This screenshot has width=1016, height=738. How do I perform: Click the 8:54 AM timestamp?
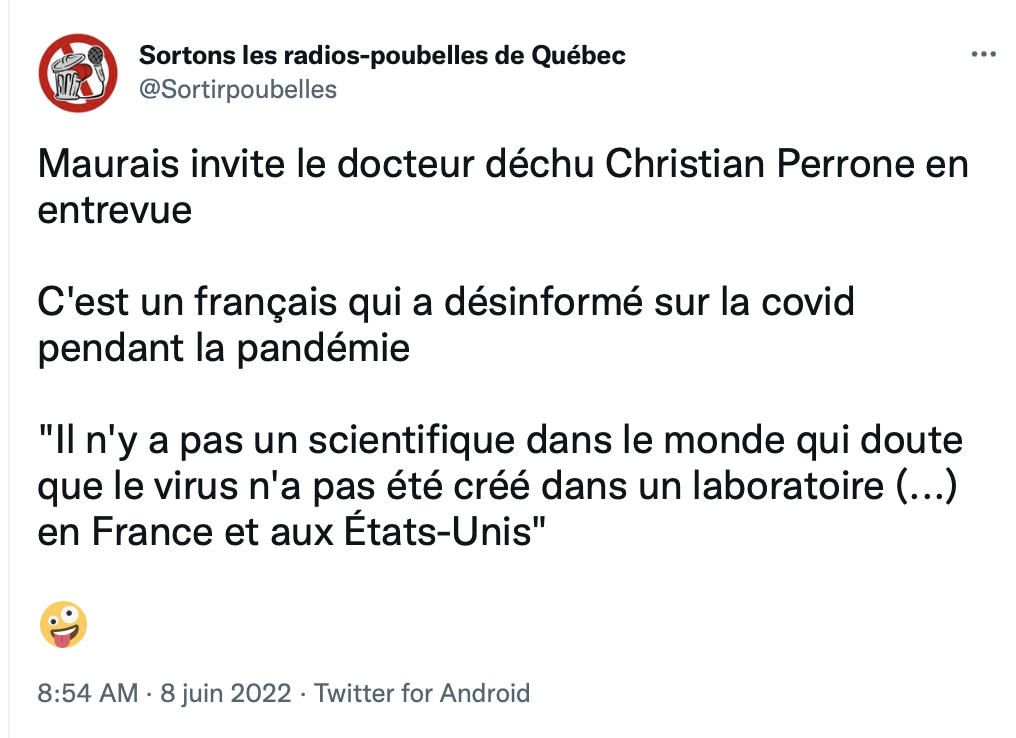[x=87, y=693]
